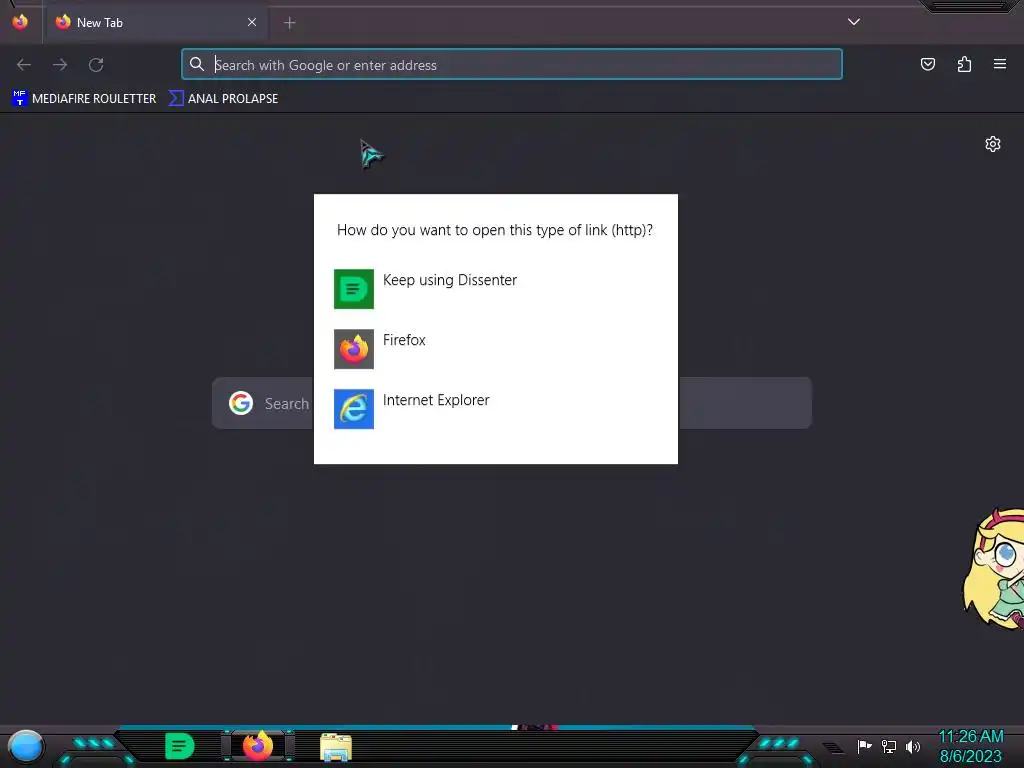Click the Firefox taskbar button
Image resolution: width=1024 pixels, height=768 pixels.
pyautogui.click(x=257, y=746)
